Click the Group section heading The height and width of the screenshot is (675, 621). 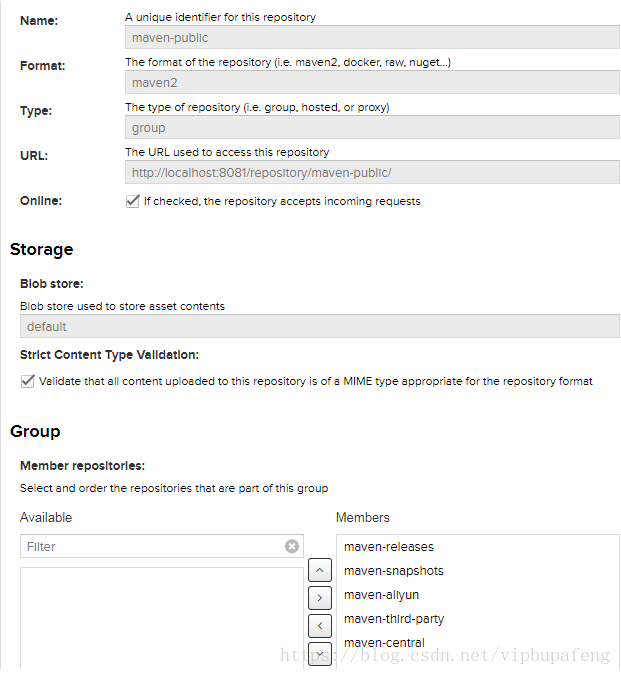tap(35, 431)
